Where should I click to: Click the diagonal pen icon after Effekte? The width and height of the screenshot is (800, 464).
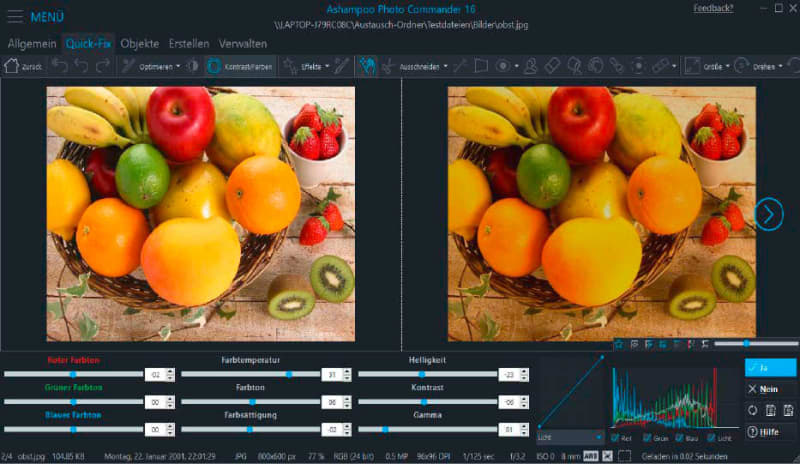(x=341, y=66)
